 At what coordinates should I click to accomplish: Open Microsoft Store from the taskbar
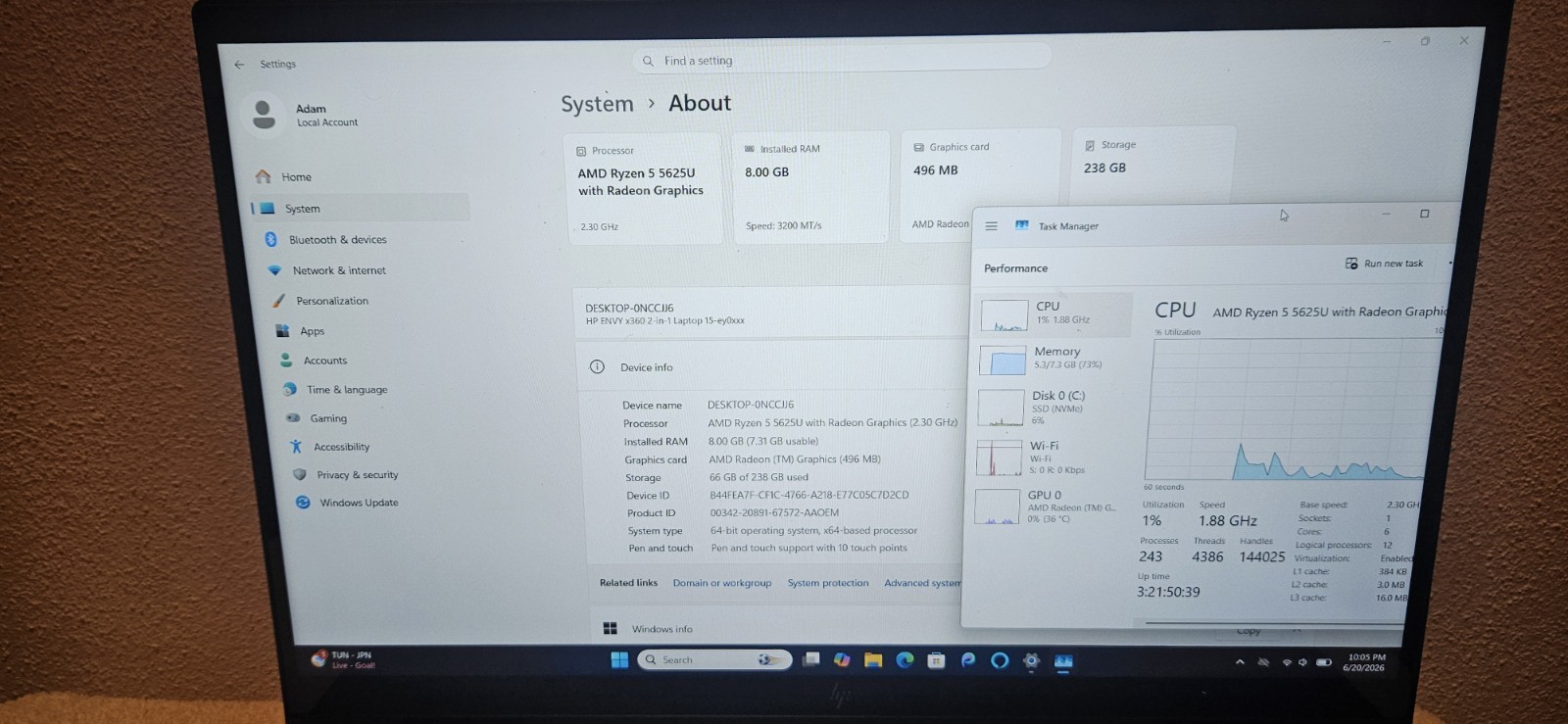[x=936, y=660]
